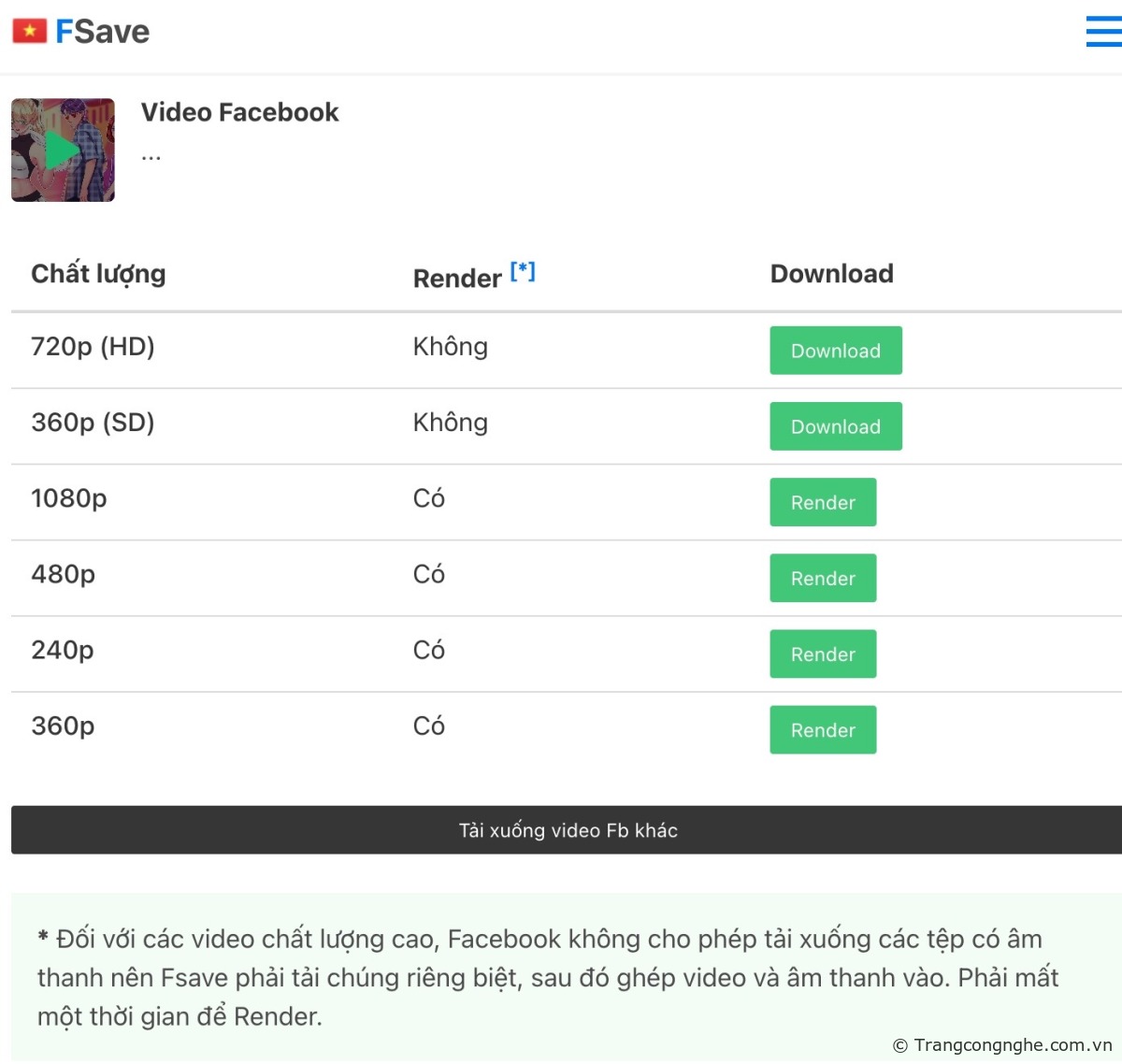The width and height of the screenshot is (1122, 1064).
Task: Render the 1080p video
Action: point(823,502)
